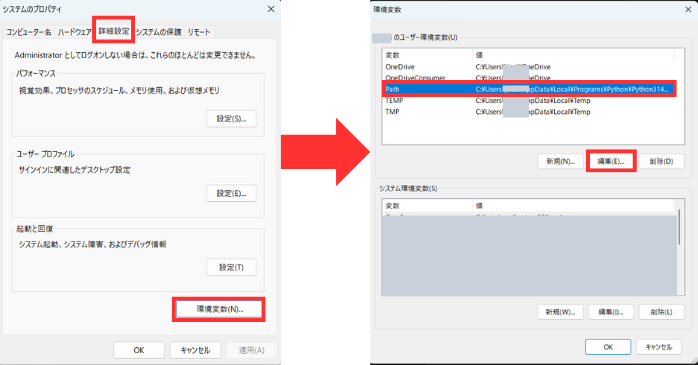The height and width of the screenshot is (365, 698).
Task: Click 新規(W)... for system variables
Action: (x=560, y=312)
